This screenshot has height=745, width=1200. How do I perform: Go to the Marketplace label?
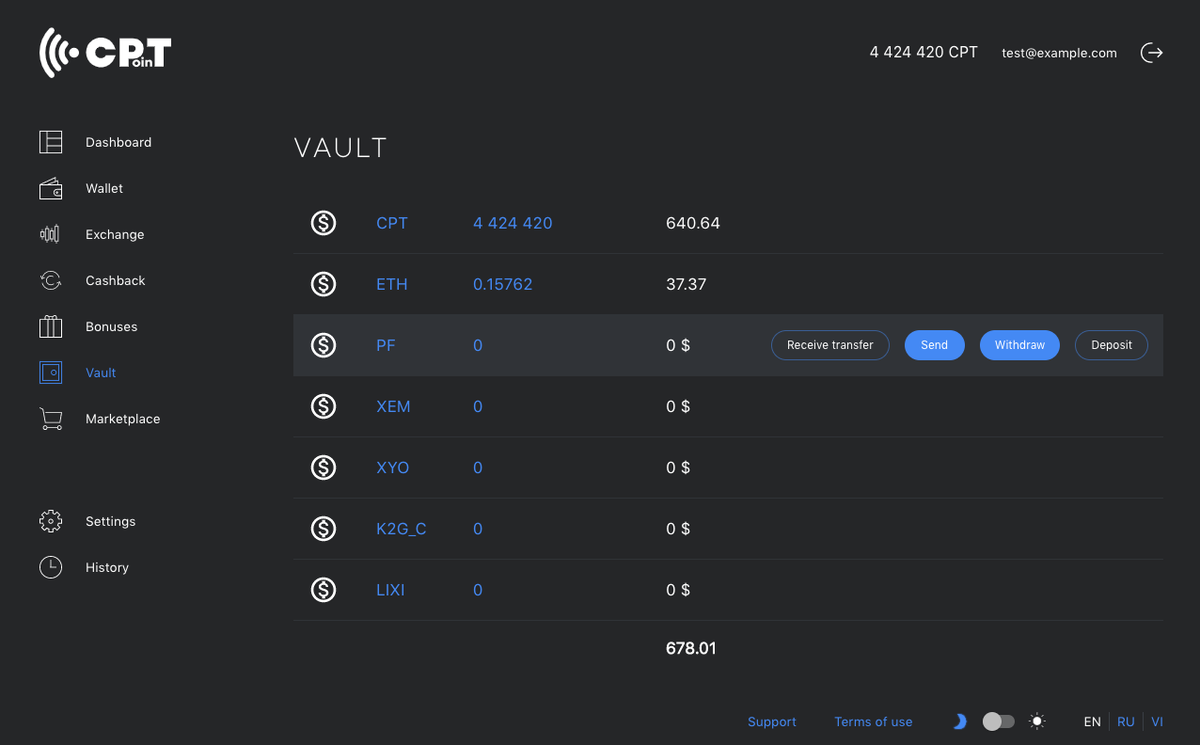123,418
